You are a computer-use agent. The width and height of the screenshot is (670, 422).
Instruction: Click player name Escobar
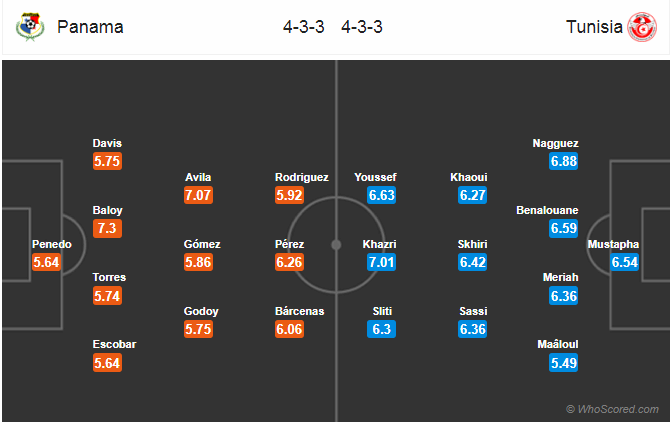coord(115,344)
